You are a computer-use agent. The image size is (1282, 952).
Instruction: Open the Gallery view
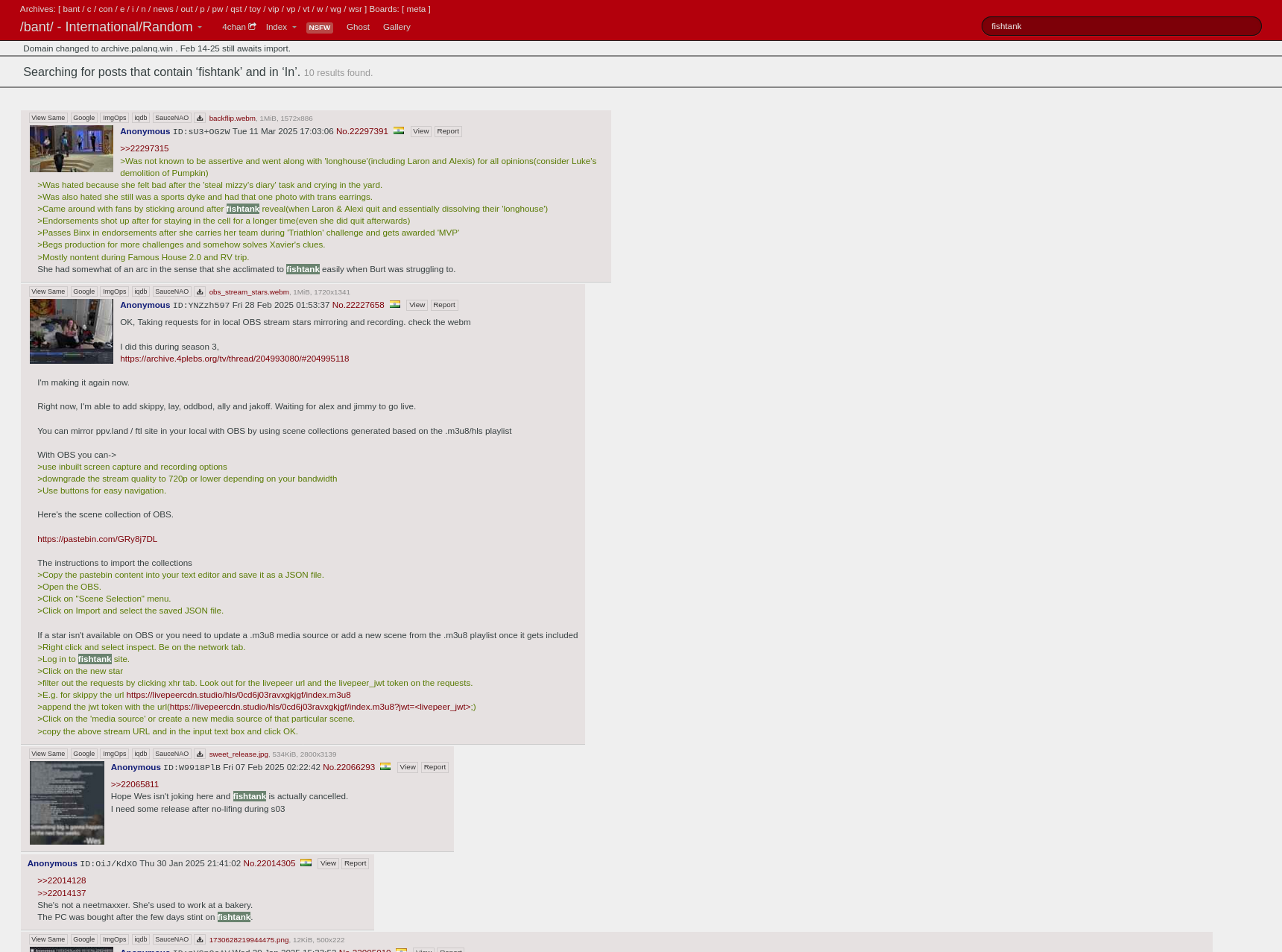pyautogui.click(x=397, y=27)
